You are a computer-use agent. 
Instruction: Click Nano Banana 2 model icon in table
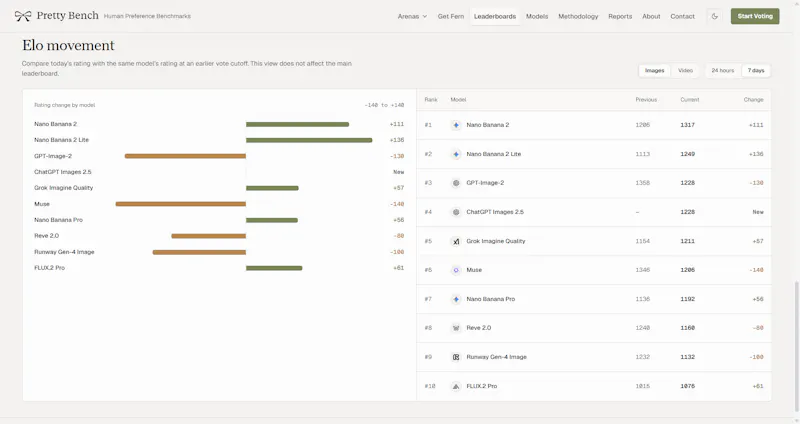pyautogui.click(x=456, y=125)
